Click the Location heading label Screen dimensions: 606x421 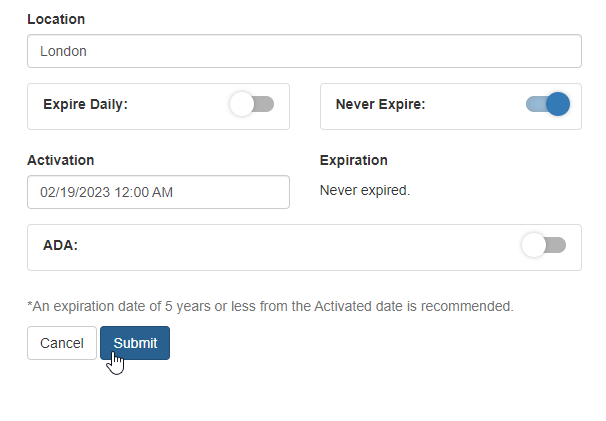pyautogui.click(x=56, y=19)
